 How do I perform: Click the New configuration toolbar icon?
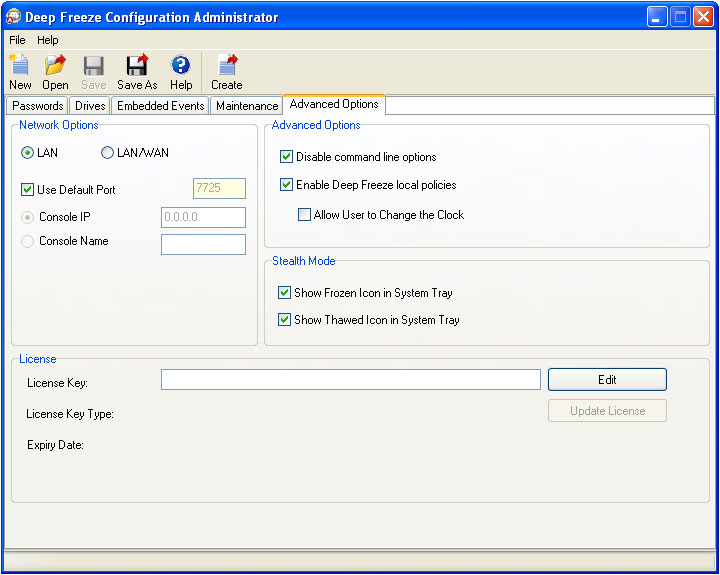pyautogui.click(x=20, y=65)
